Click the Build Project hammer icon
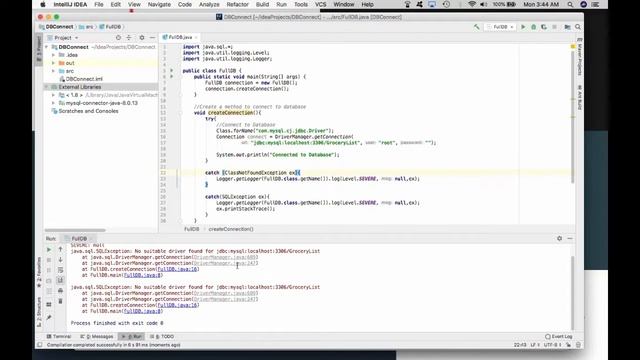640x360 pixels. pyautogui.click(x=476, y=27)
